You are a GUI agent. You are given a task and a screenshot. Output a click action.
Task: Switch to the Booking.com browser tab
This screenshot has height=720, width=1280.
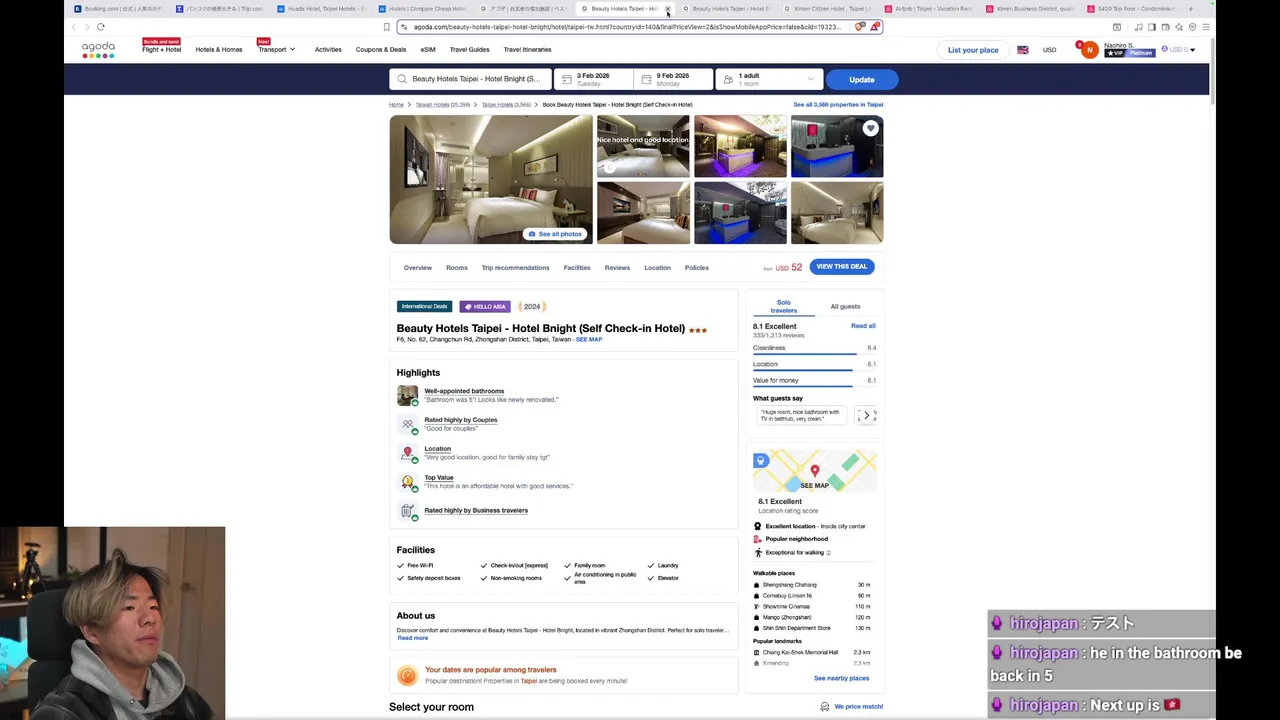[x=119, y=9]
